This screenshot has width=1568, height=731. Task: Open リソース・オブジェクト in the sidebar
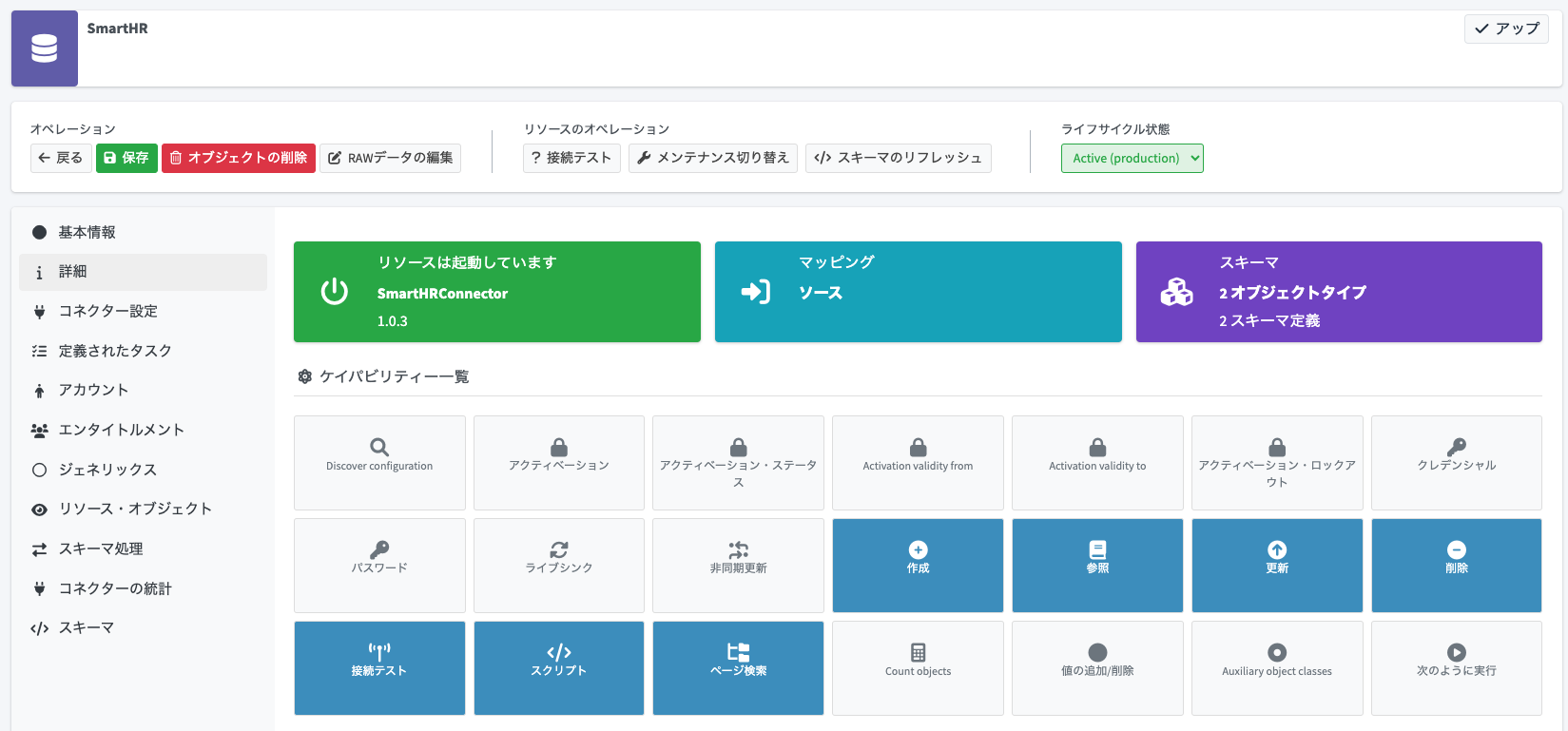click(143, 509)
